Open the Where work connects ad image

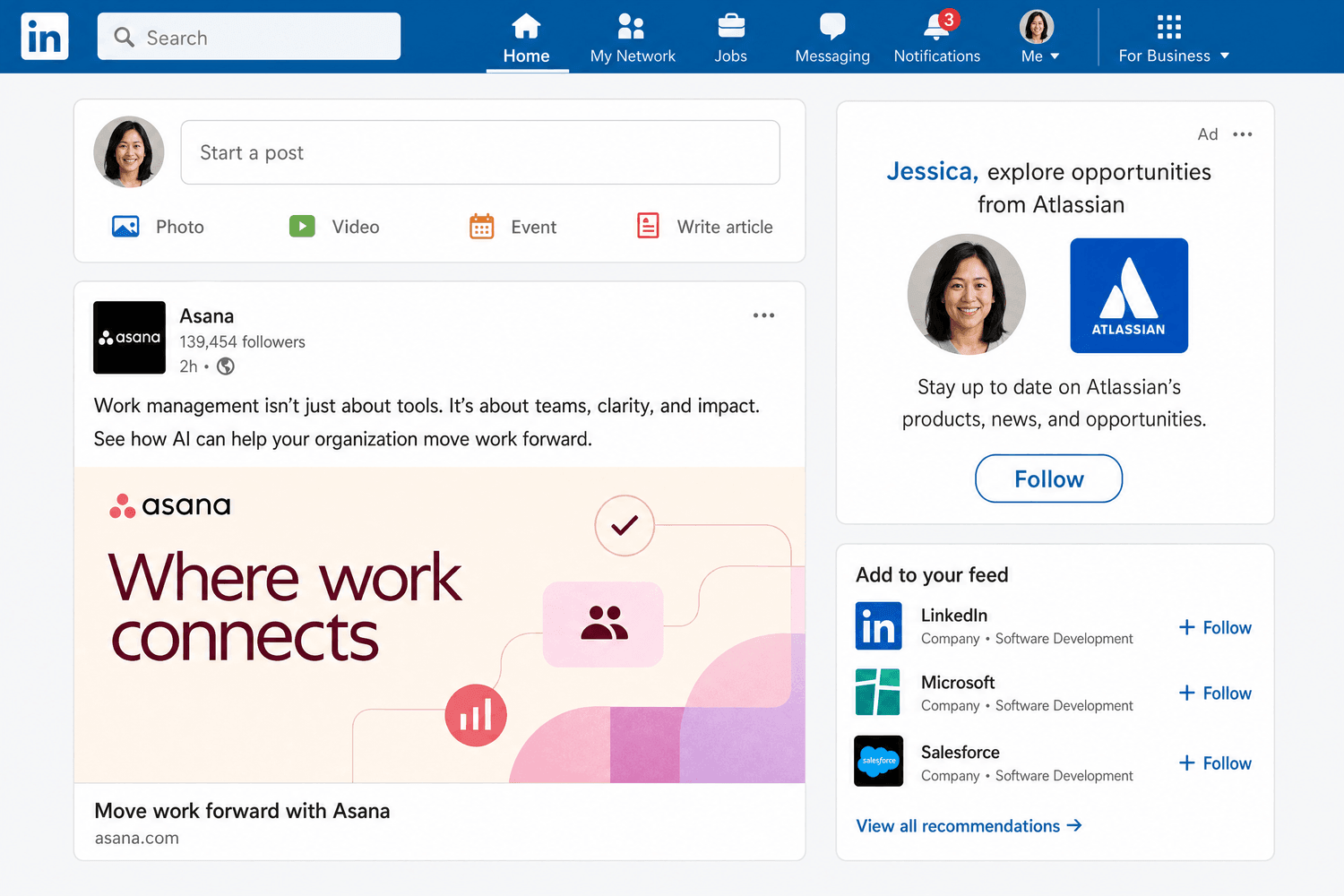[439, 625]
